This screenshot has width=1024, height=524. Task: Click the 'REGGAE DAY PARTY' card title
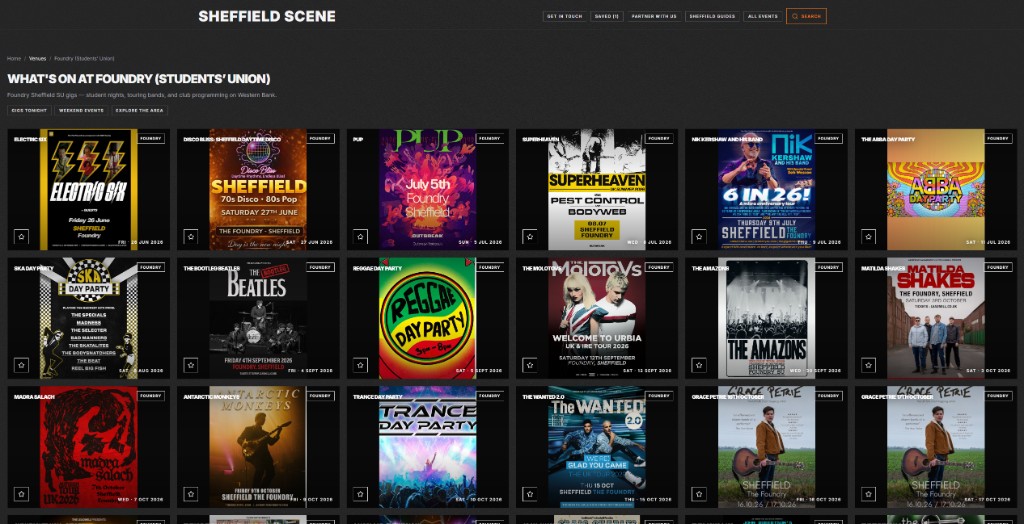click(377, 268)
